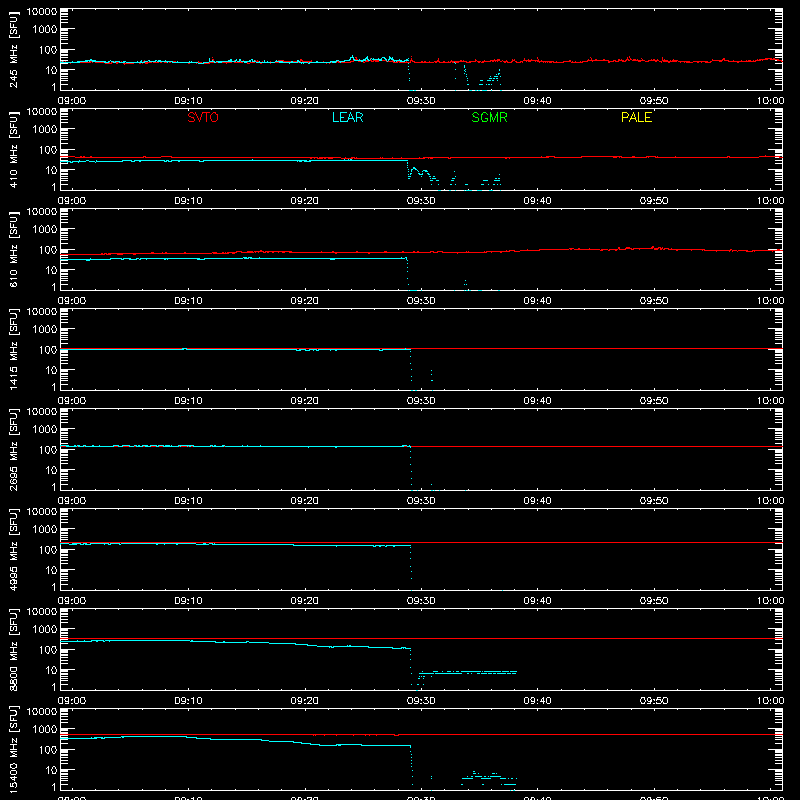The image size is (800, 800).
Task: Click the 10 tick label on 1415 MHz panel
Action: 51,370
